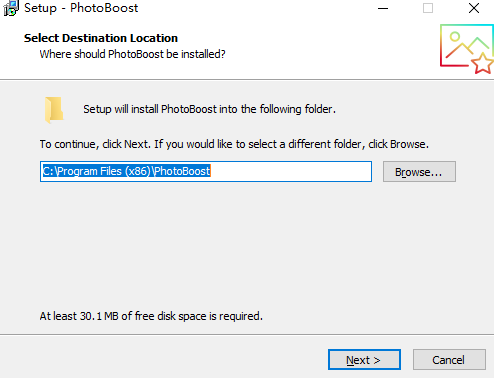Proceed with the Next button

(364, 360)
